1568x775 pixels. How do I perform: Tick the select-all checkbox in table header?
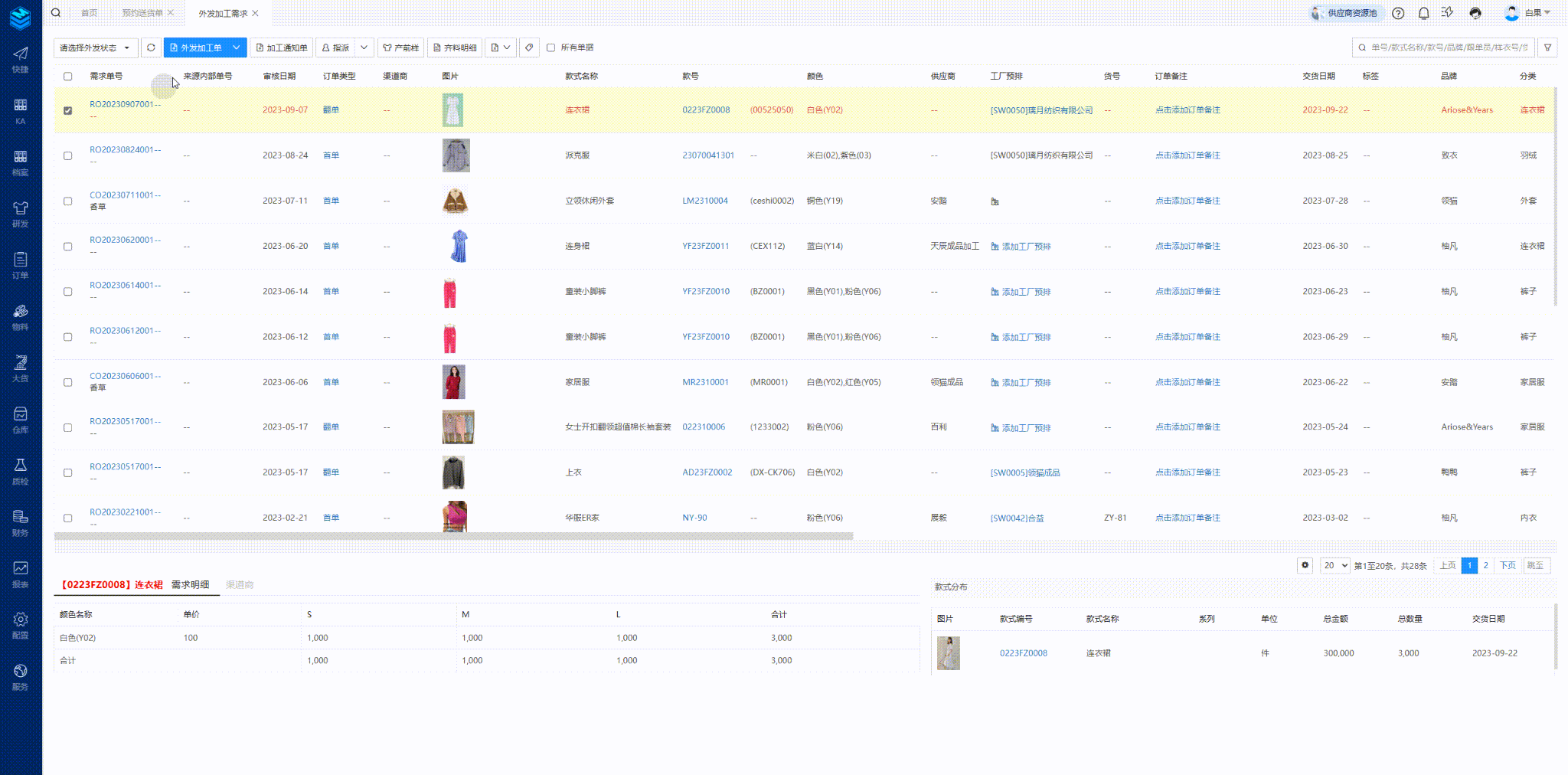(68, 77)
